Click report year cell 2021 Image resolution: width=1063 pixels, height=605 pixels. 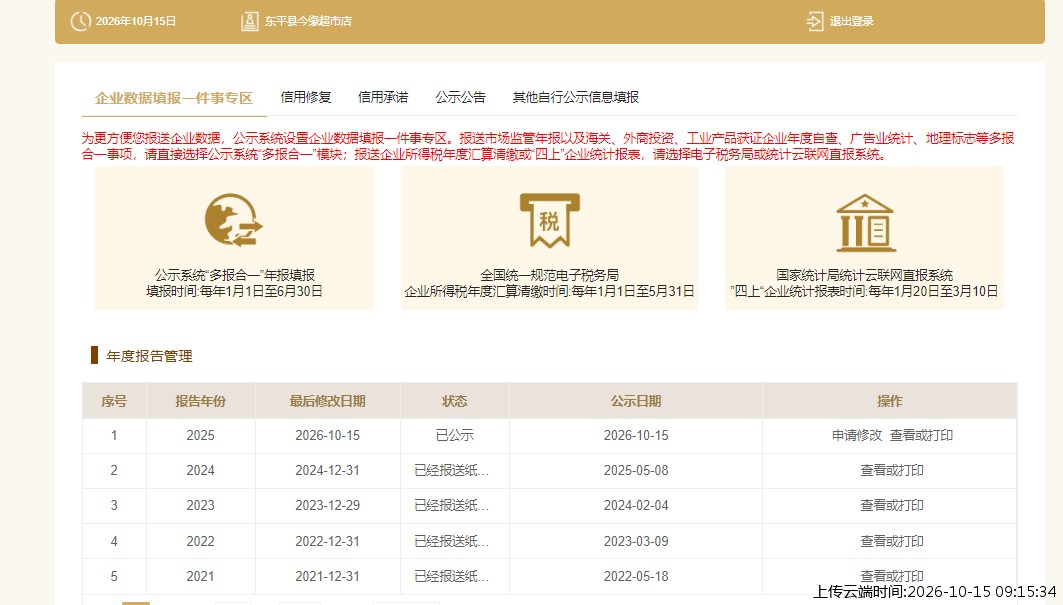201,577
